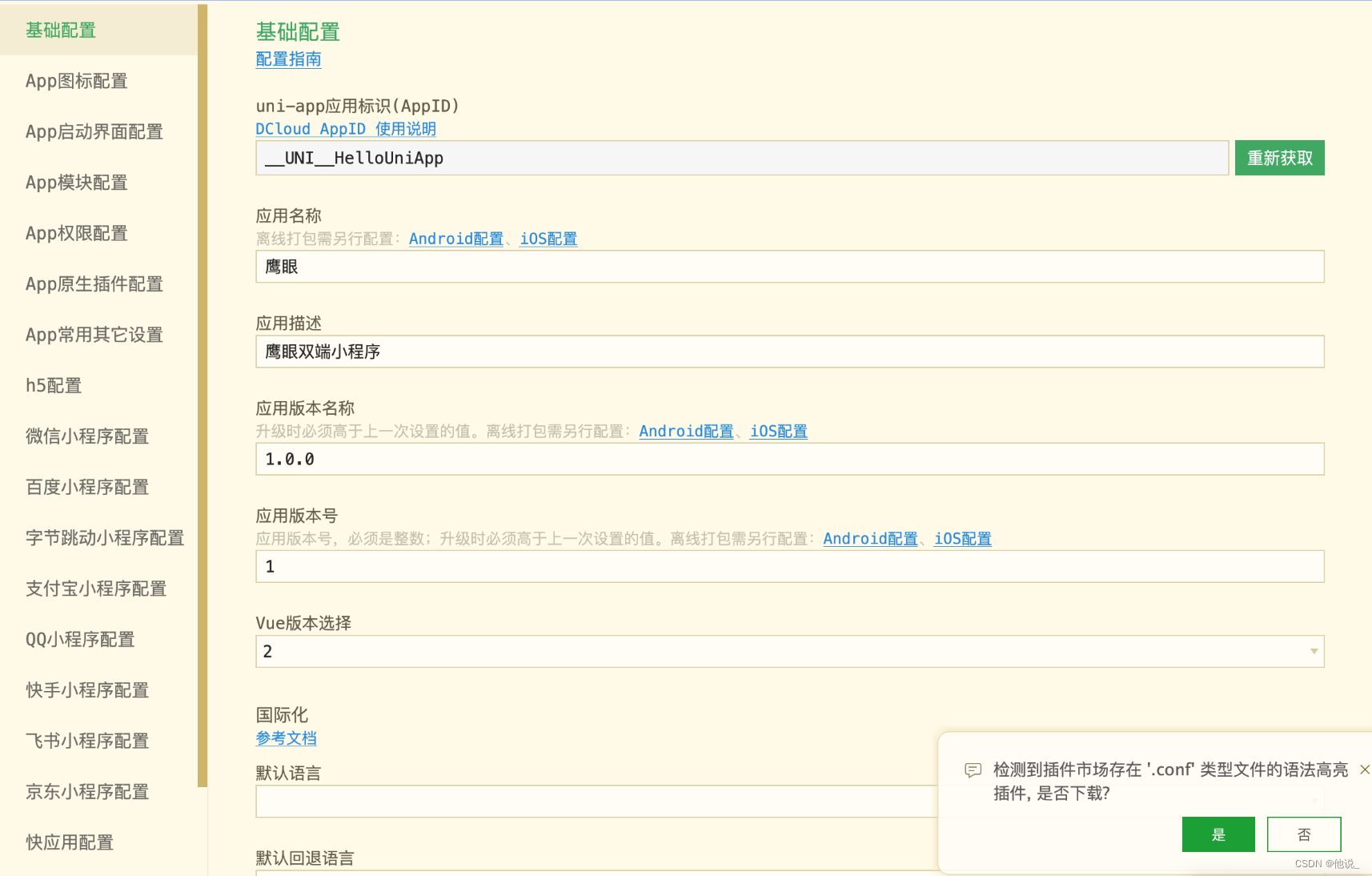Click 否 to decline the download
The width and height of the screenshot is (1372, 876).
[x=1304, y=834]
